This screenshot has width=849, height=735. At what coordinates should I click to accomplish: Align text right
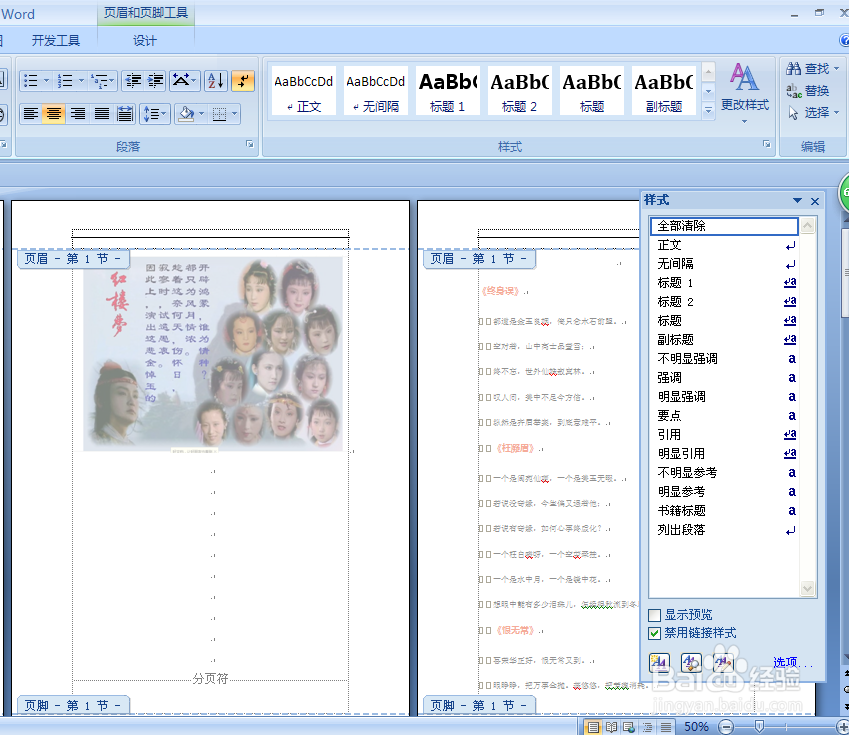click(x=77, y=114)
